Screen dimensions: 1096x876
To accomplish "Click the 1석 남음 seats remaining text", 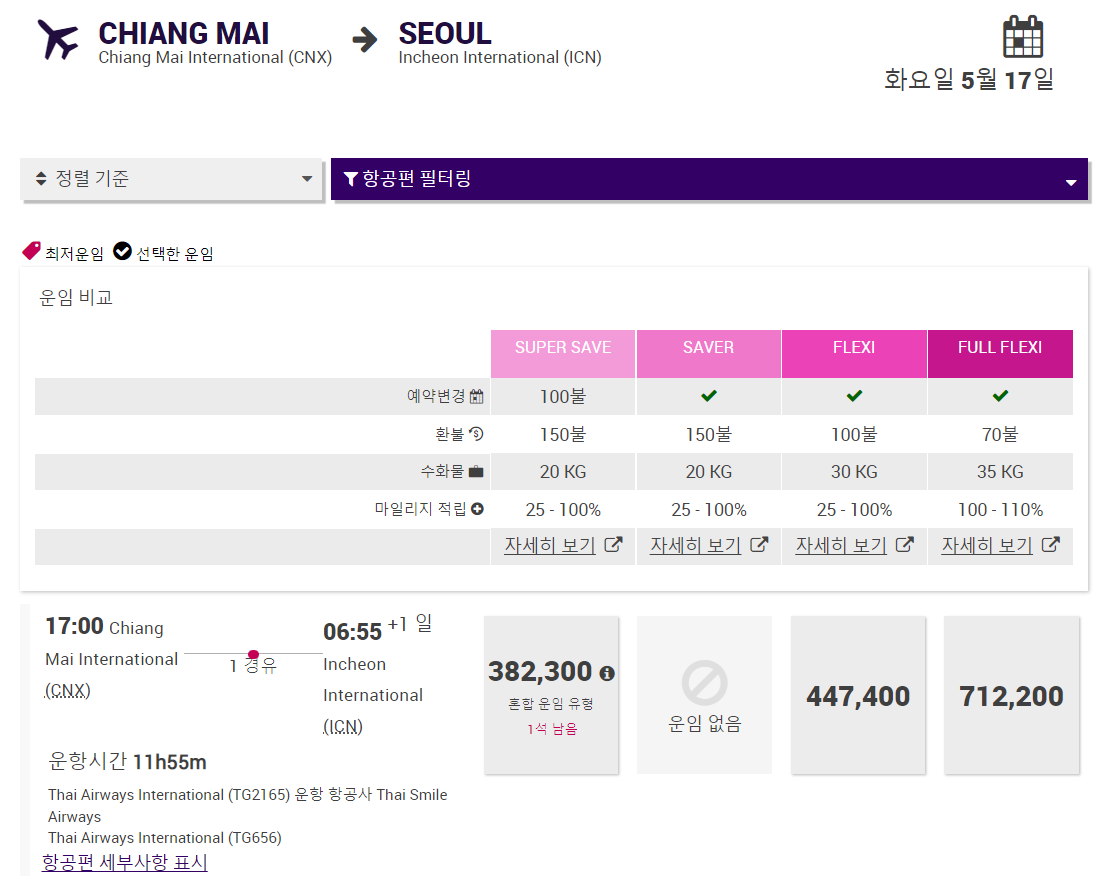I will click(x=552, y=729).
